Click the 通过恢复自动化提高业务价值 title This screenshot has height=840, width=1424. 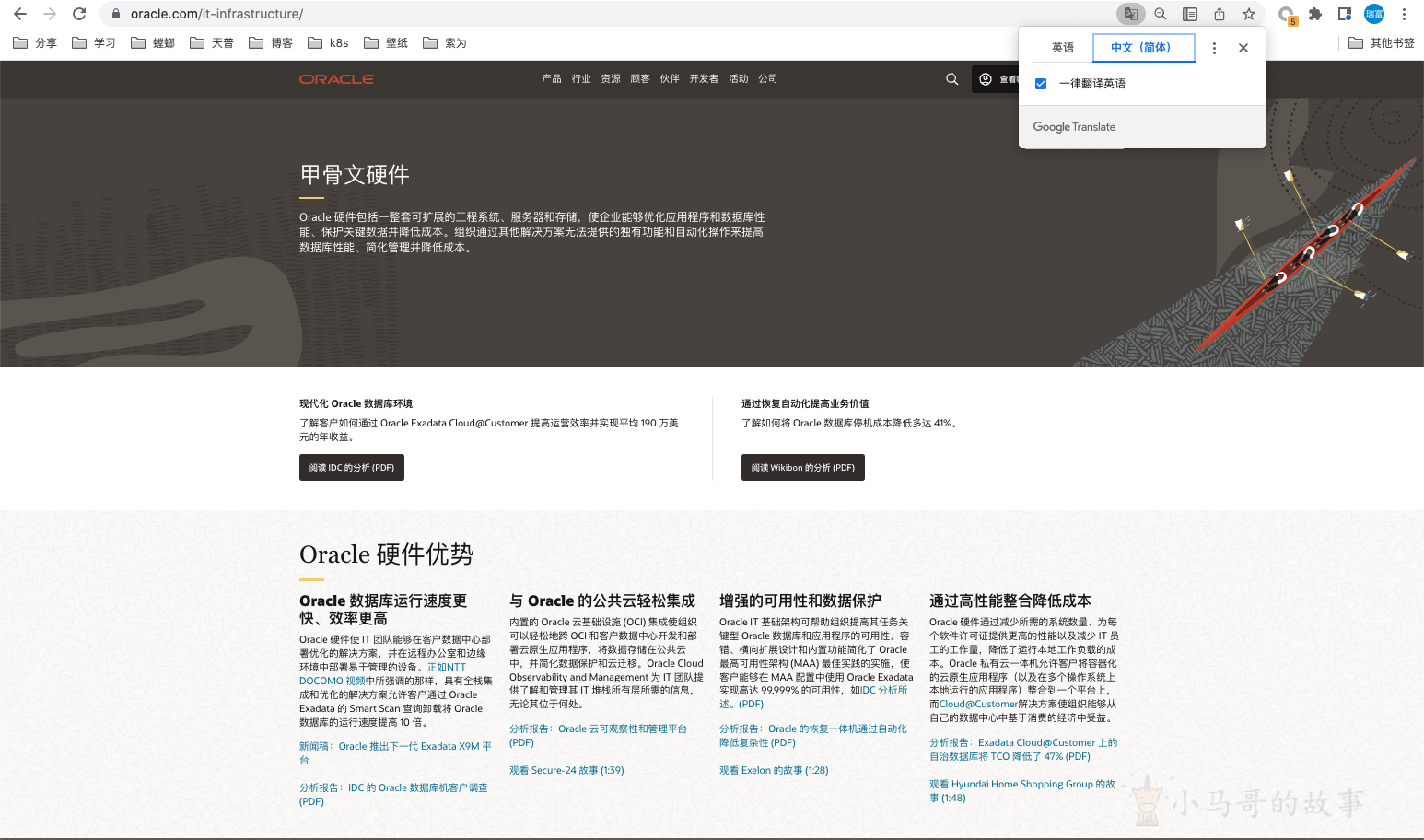[x=805, y=404]
